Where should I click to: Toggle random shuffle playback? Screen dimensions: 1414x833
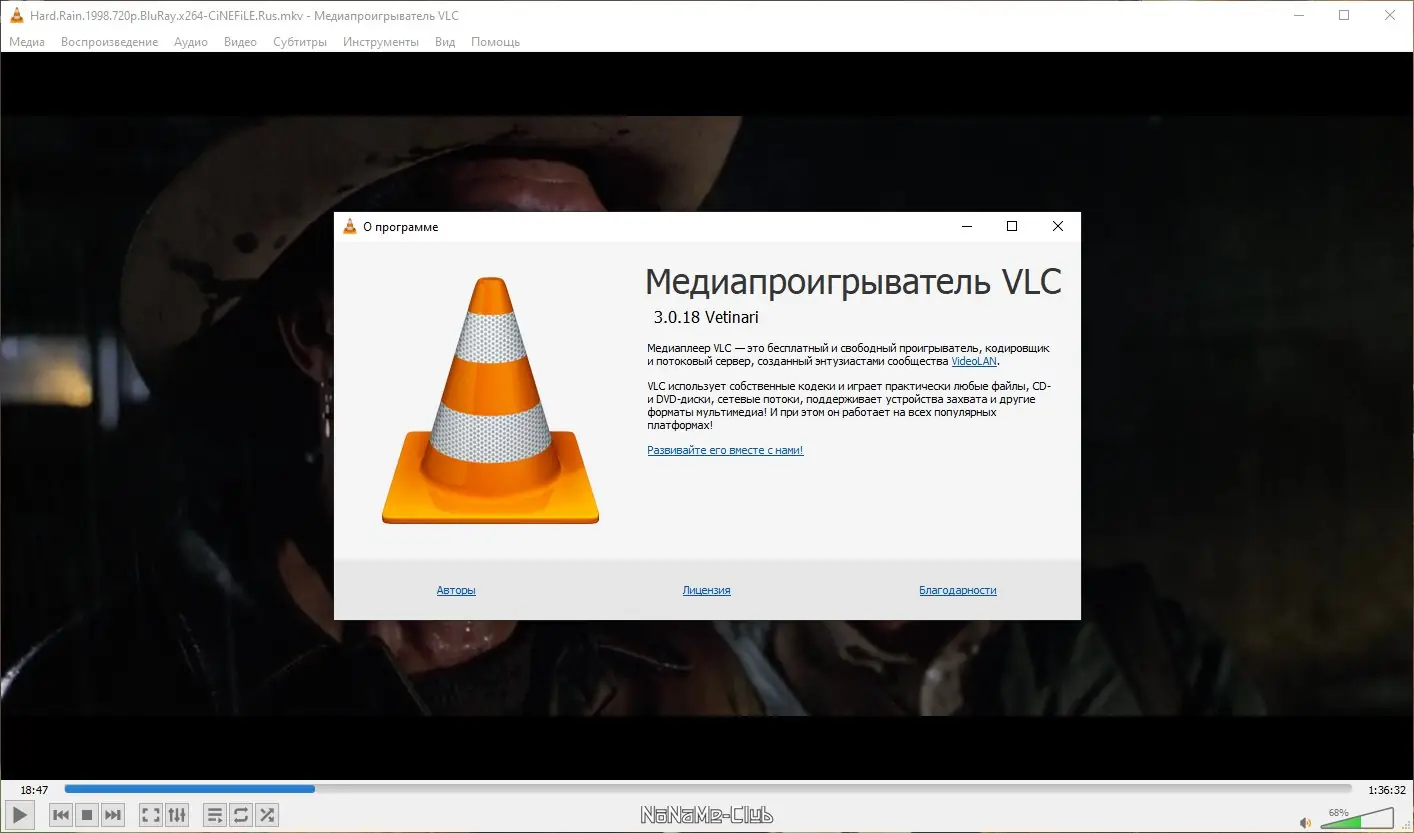tap(267, 815)
